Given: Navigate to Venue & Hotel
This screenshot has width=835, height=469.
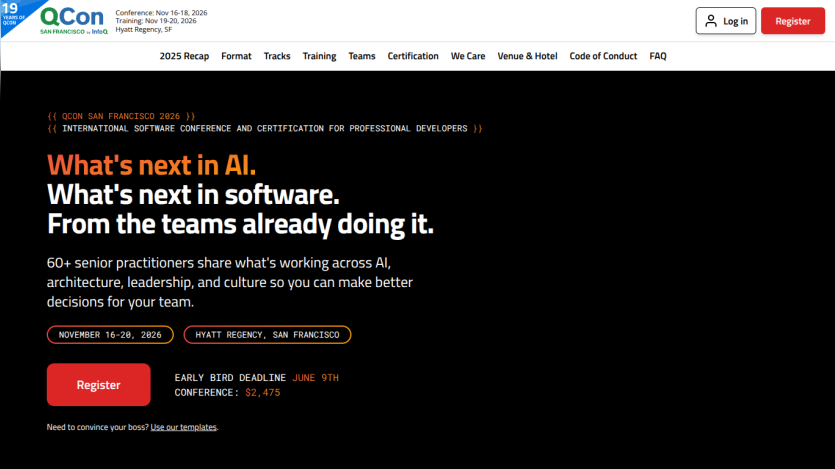Looking at the screenshot, I should (x=527, y=56).
